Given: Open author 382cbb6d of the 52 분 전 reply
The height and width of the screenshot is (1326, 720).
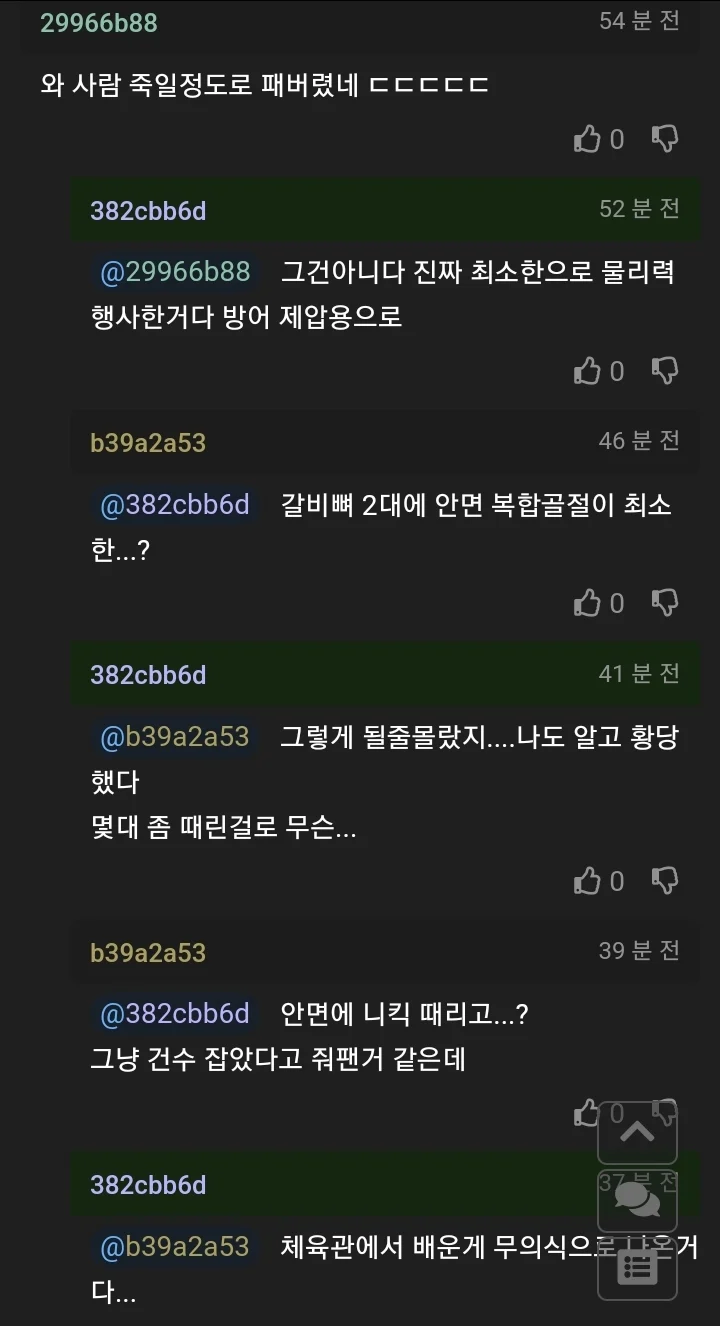Looking at the screenshot, I should point(148,211).
